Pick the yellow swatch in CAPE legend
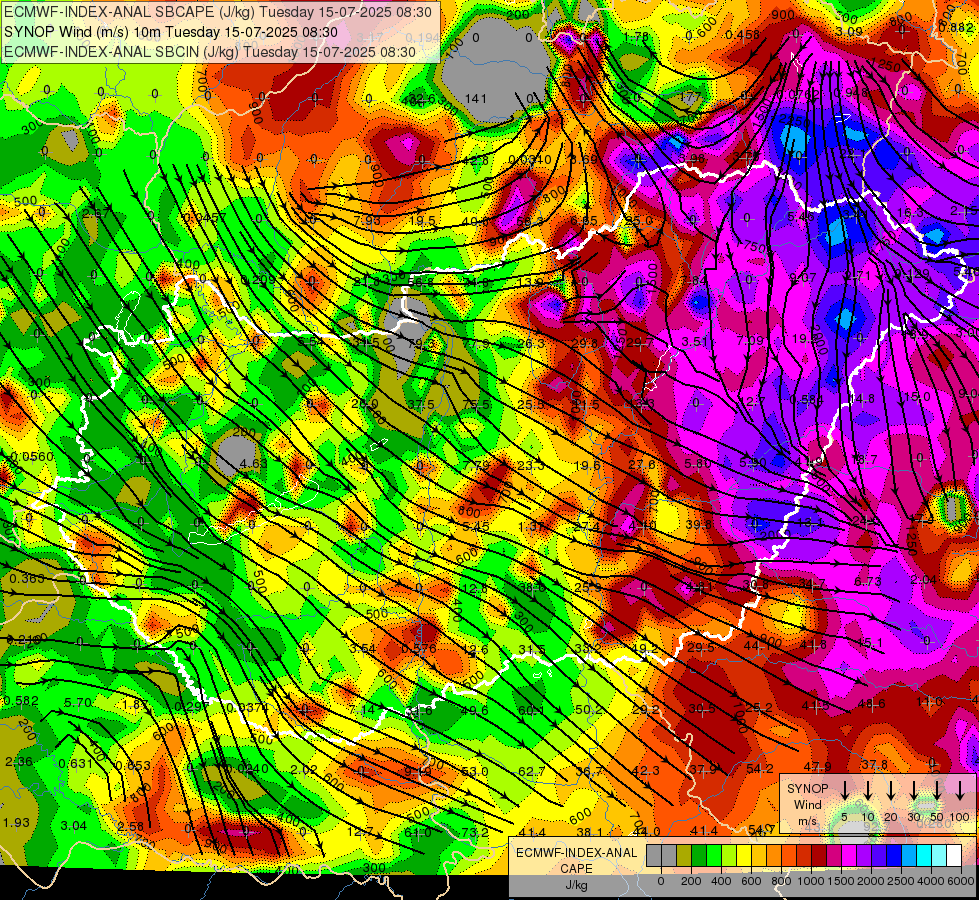 (x=744, y=856)
